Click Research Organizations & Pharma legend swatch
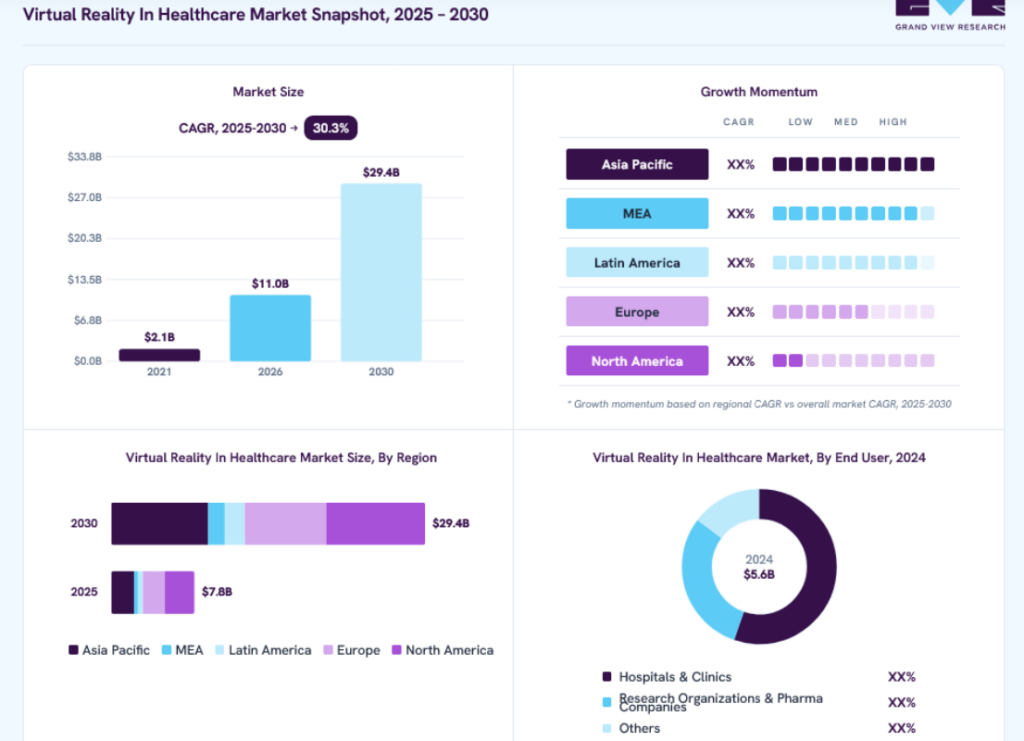The height and width of the screenshot is (741, 1024). click(x=607, y=702)
